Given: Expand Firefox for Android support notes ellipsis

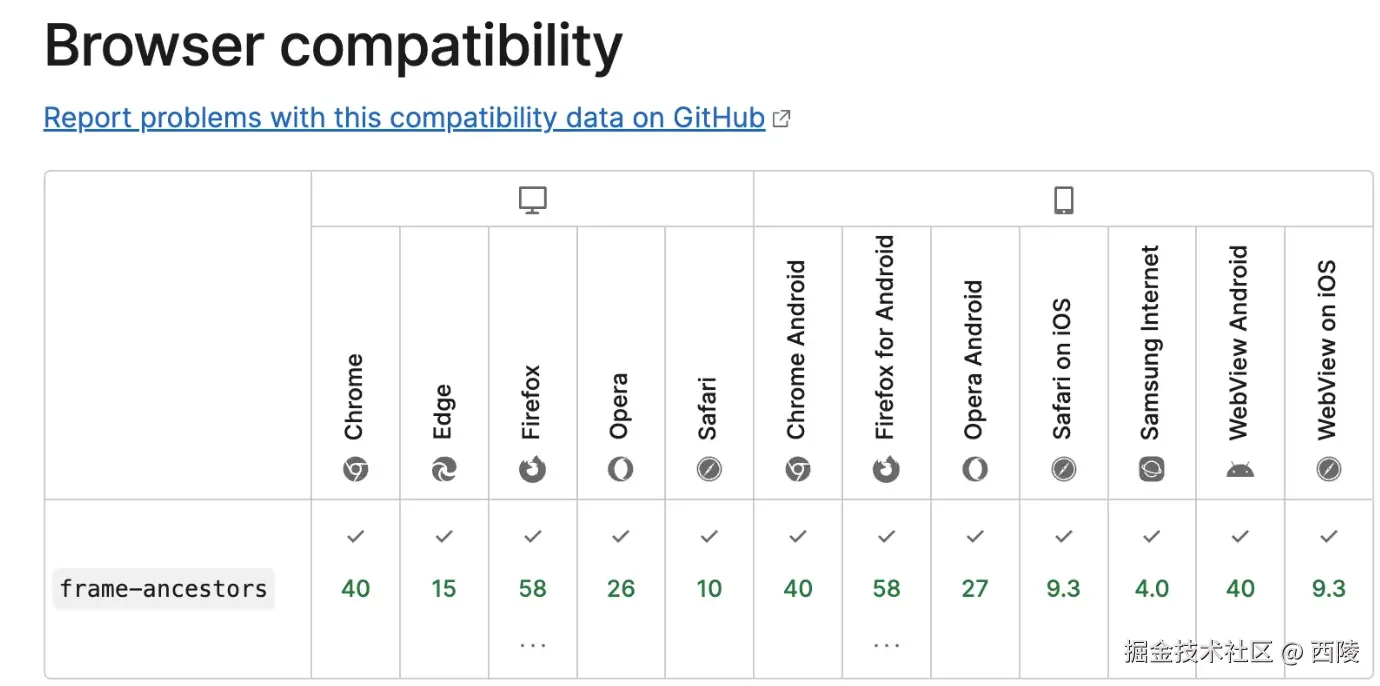Looking at the screenshot, I should (x=886, y=645).
